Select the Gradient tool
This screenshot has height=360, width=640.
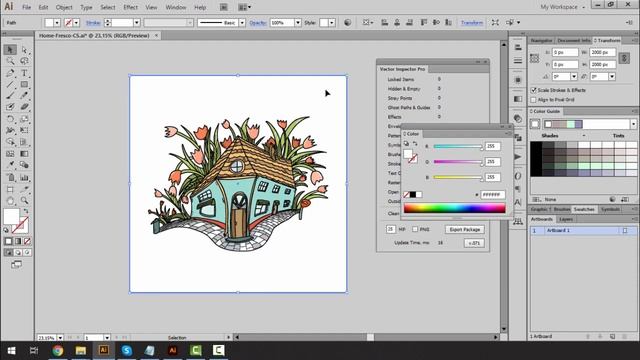pos(24,154)
